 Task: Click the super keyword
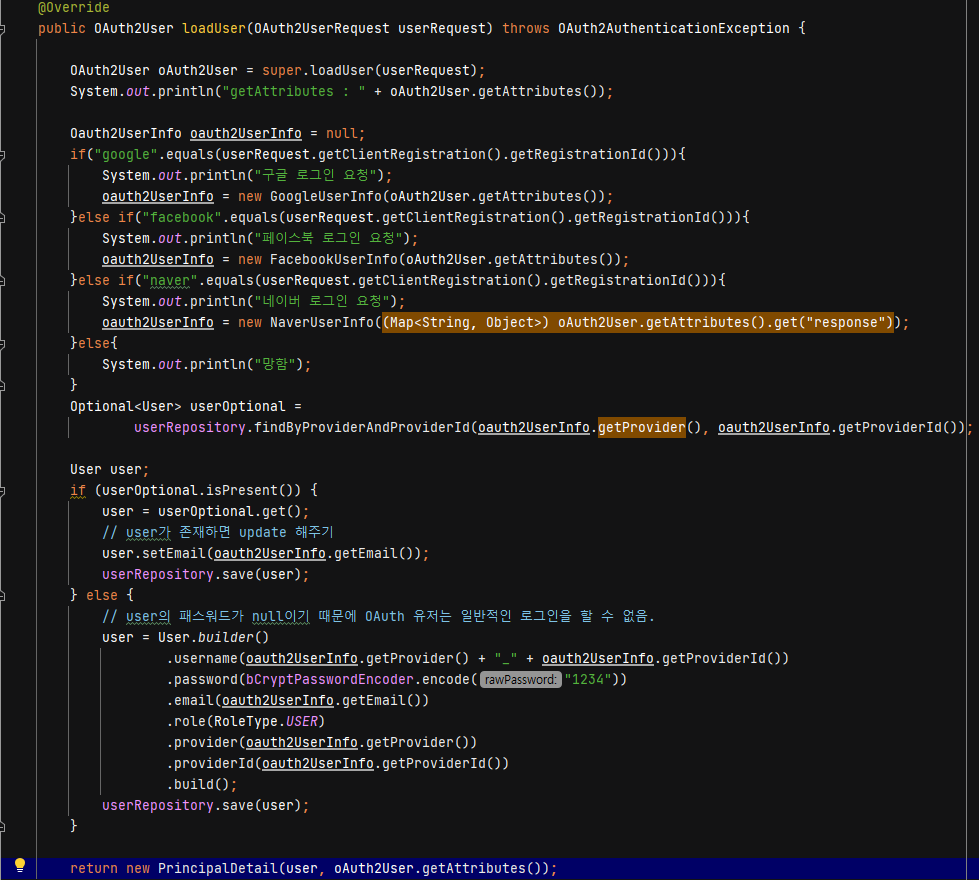pyautogui.click(x=282, y=71)
